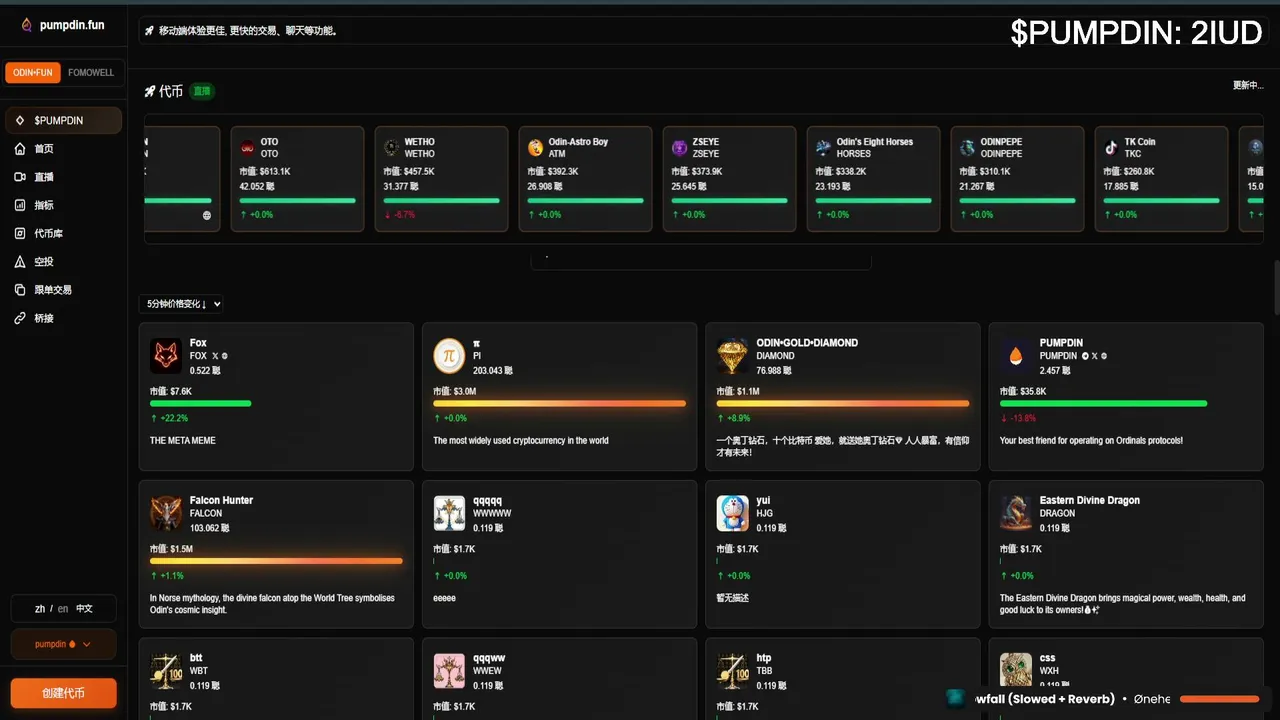Screen dimensions: 1280x720
Task: Select the $PUMPDIN sidebar item
Action: pyautogui.click(x=63, y=120)
